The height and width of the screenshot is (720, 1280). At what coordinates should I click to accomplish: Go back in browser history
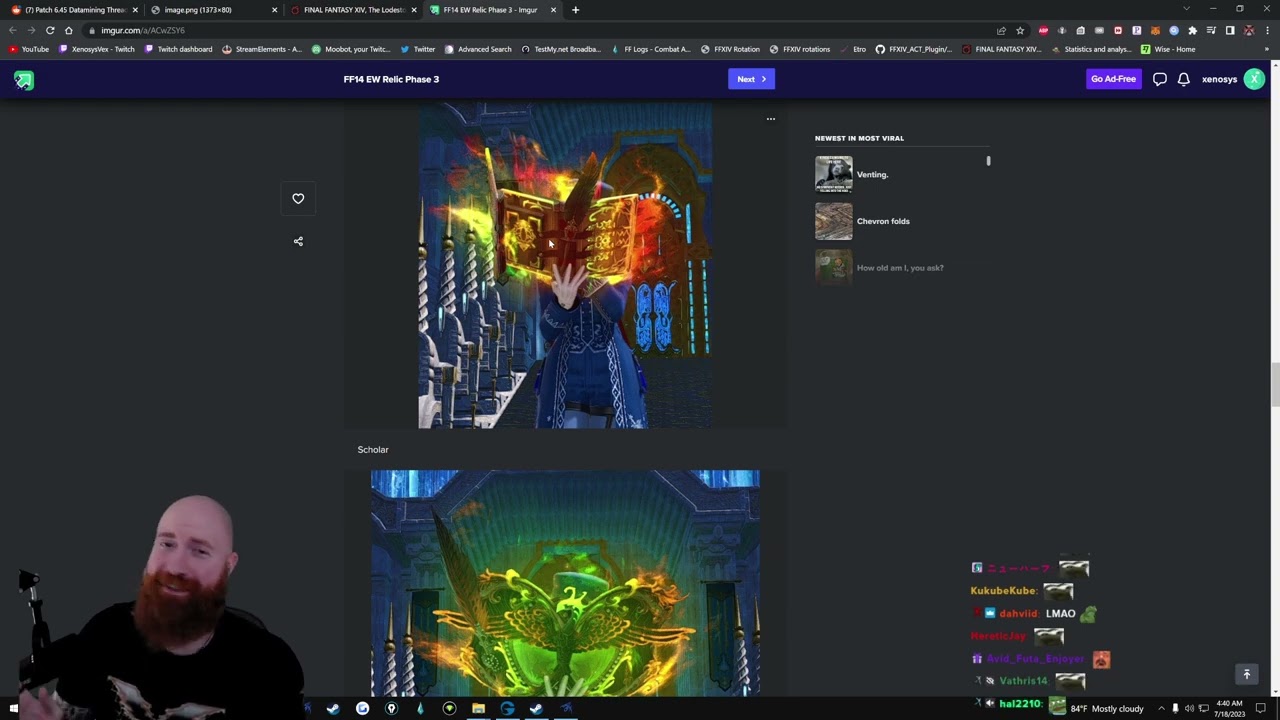(x=13, y=30)
